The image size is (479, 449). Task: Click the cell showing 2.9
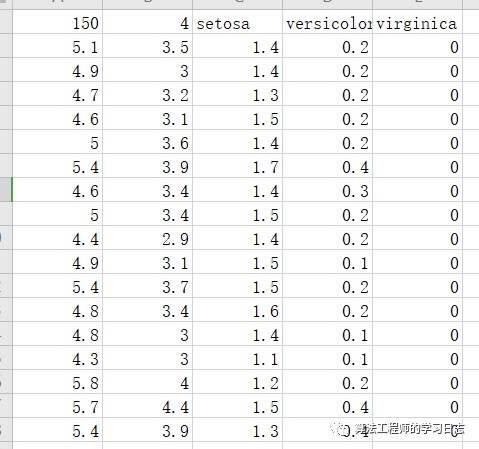coord(147,238)
